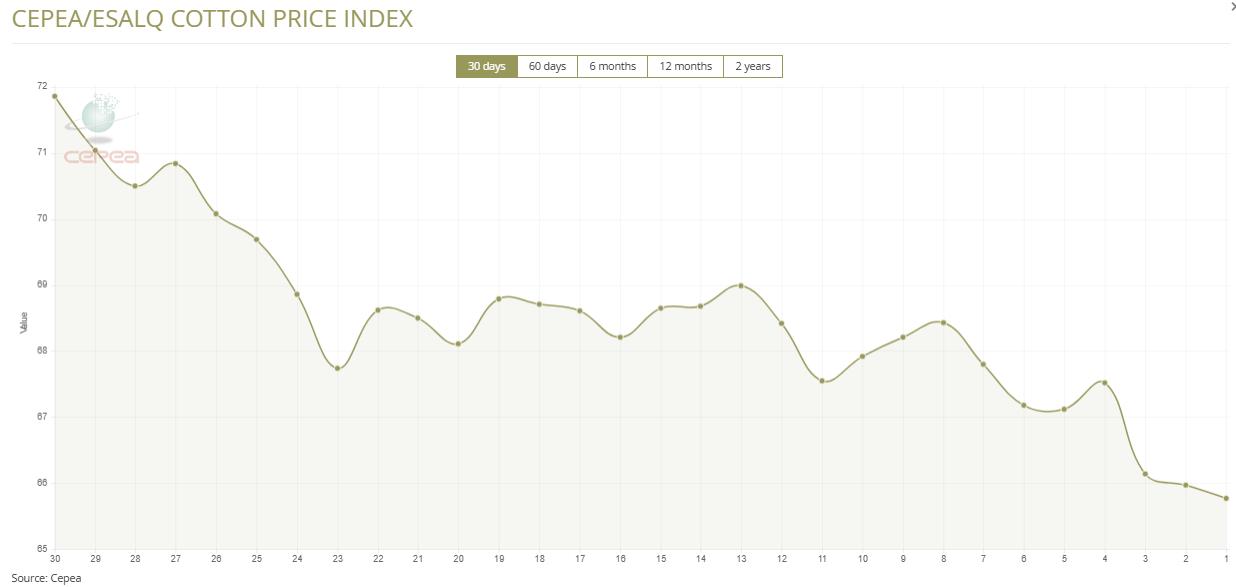The width and height of the screenshot is (1236, 587).
Task: Open the 12 months chart view
Action: (x=685, y=66)
